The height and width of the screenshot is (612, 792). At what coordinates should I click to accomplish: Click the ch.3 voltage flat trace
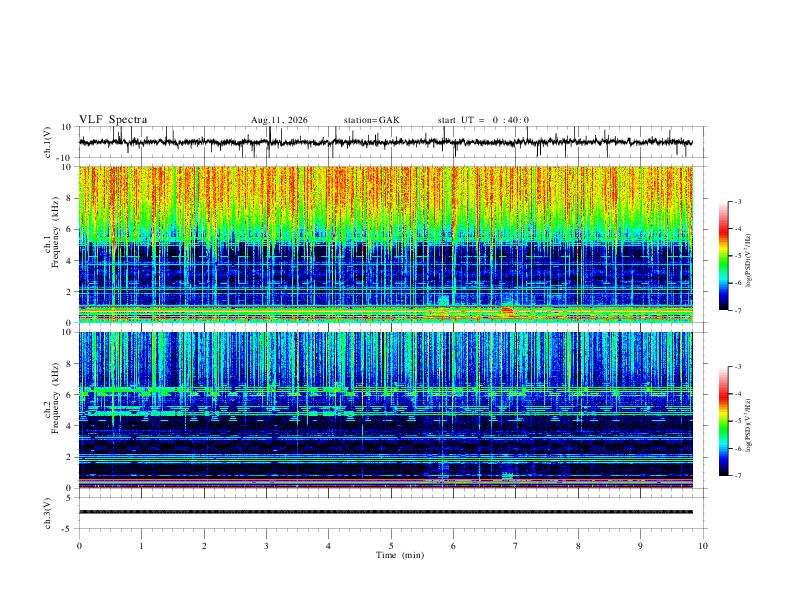(x=385, y=512)
